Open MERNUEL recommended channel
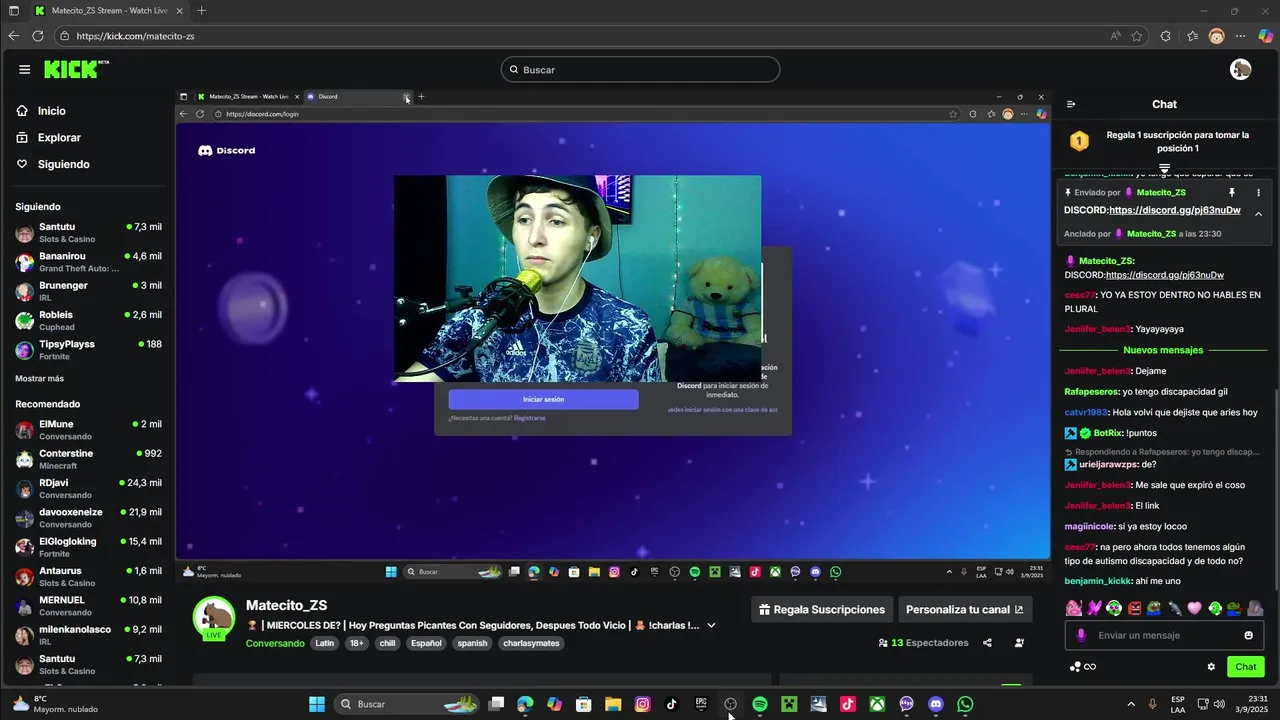 (x=89, y=606)
